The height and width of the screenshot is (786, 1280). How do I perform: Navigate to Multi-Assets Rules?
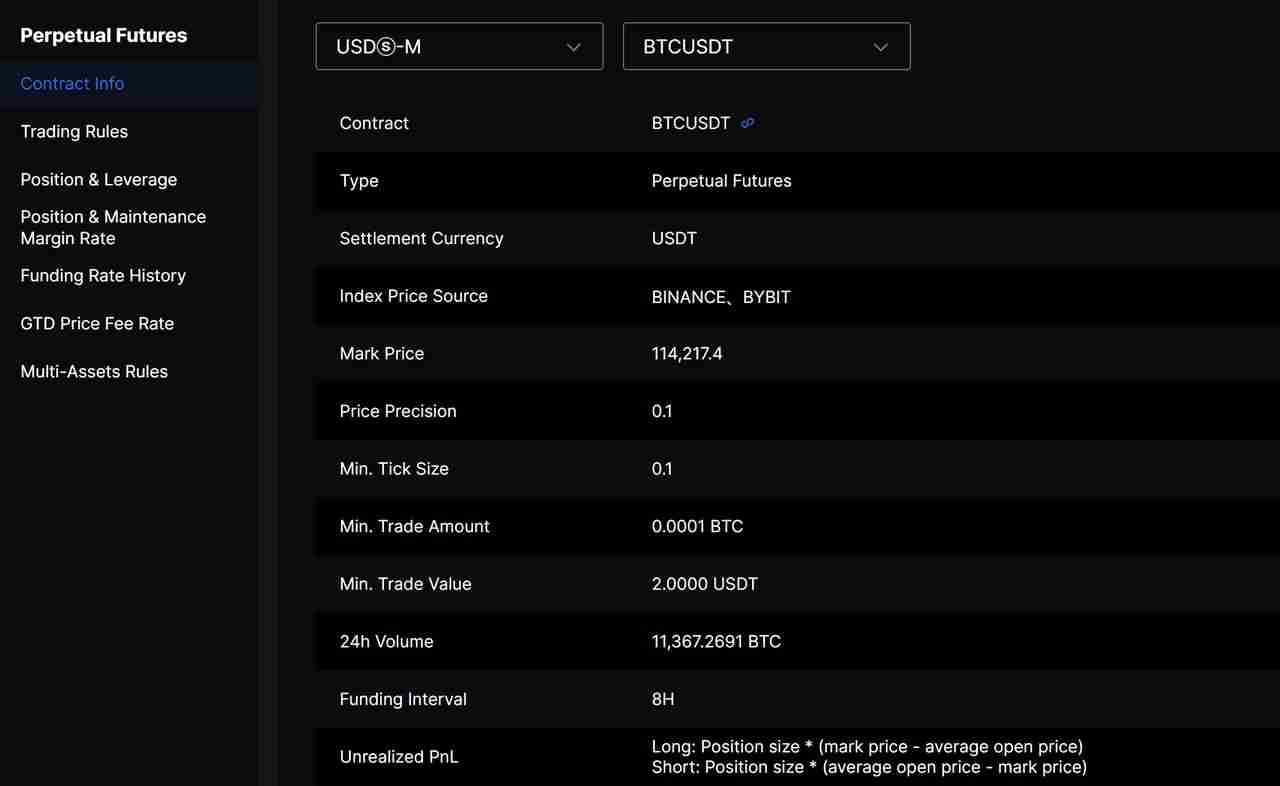[94, 372]
